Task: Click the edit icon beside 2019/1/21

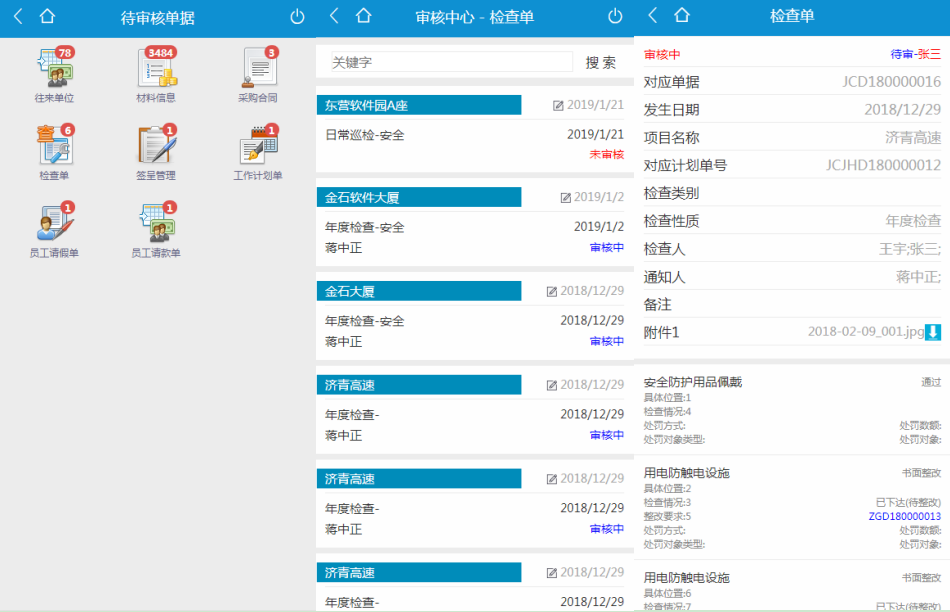Action: point(558,105)
